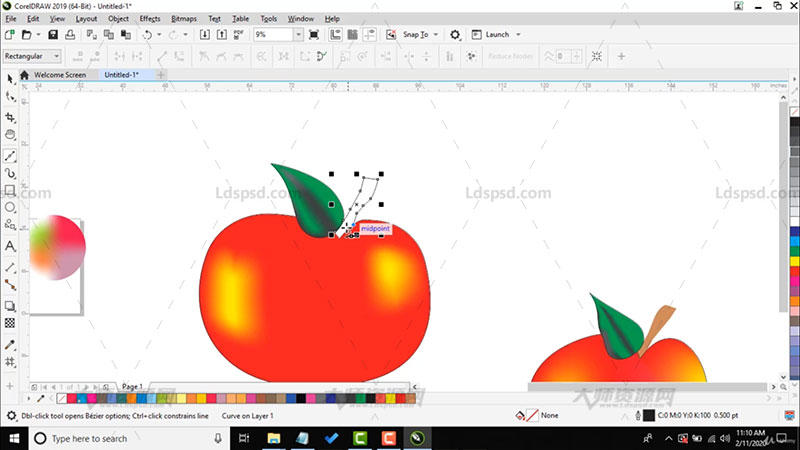The width and height of the screenshot is (800, 450).
Task: Toggle the Show guidelines button
Action: (369, 35)
